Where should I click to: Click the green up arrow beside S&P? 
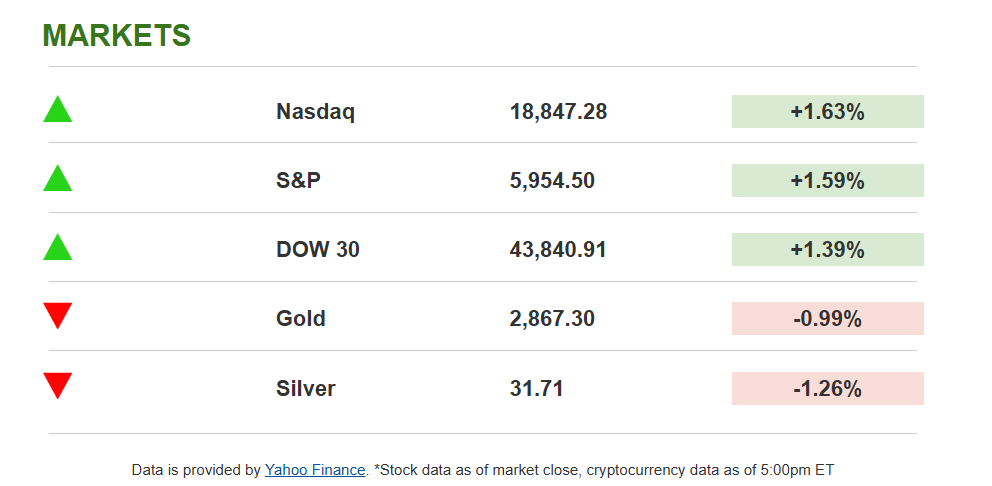[57, 179]
